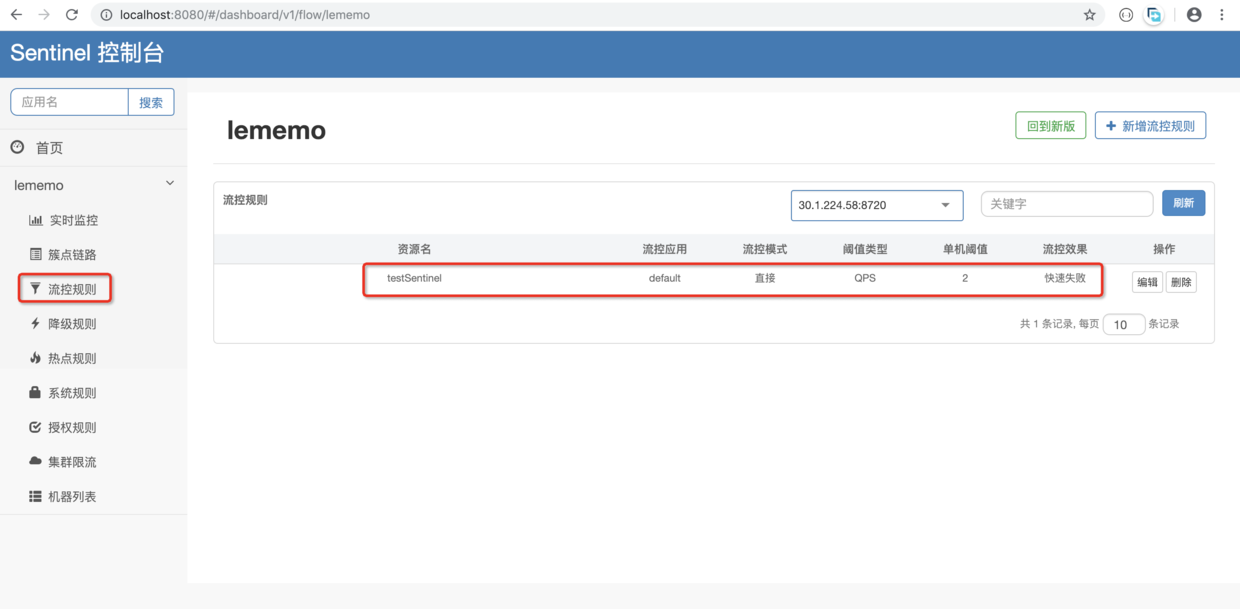Image resolution: width=1240 pixels, height=609 pixels.
Task: Click the grid list icon for 机器列表
Action: coord(35,496)
